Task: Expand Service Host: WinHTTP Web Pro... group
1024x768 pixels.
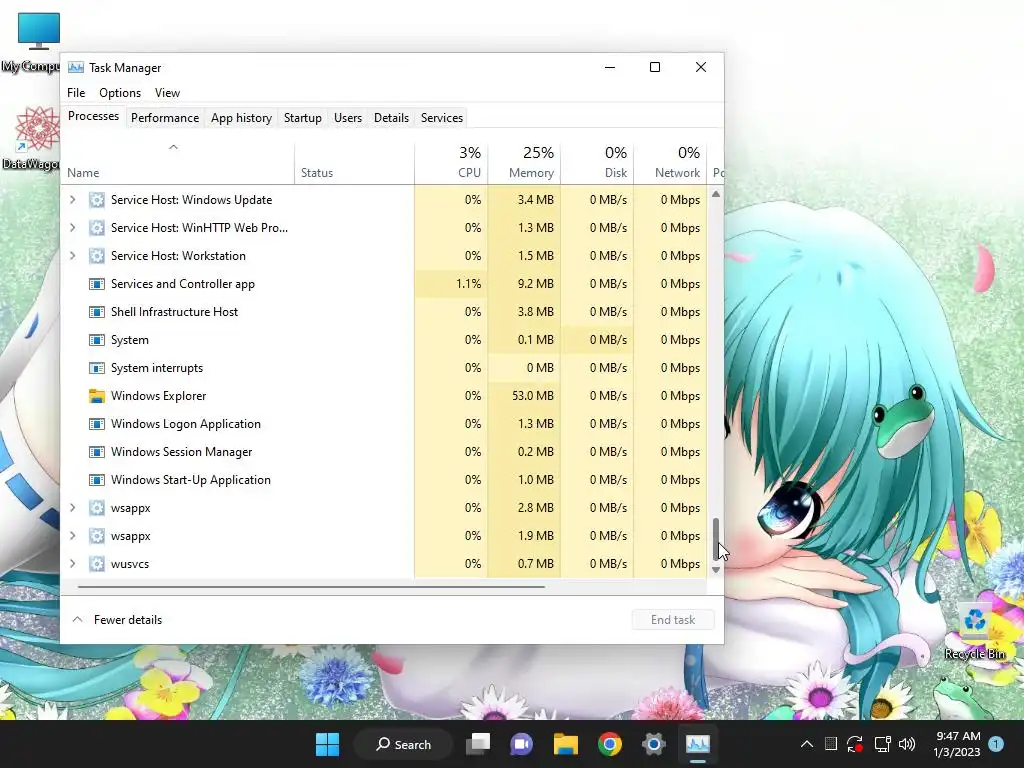Action: [72, 228]
